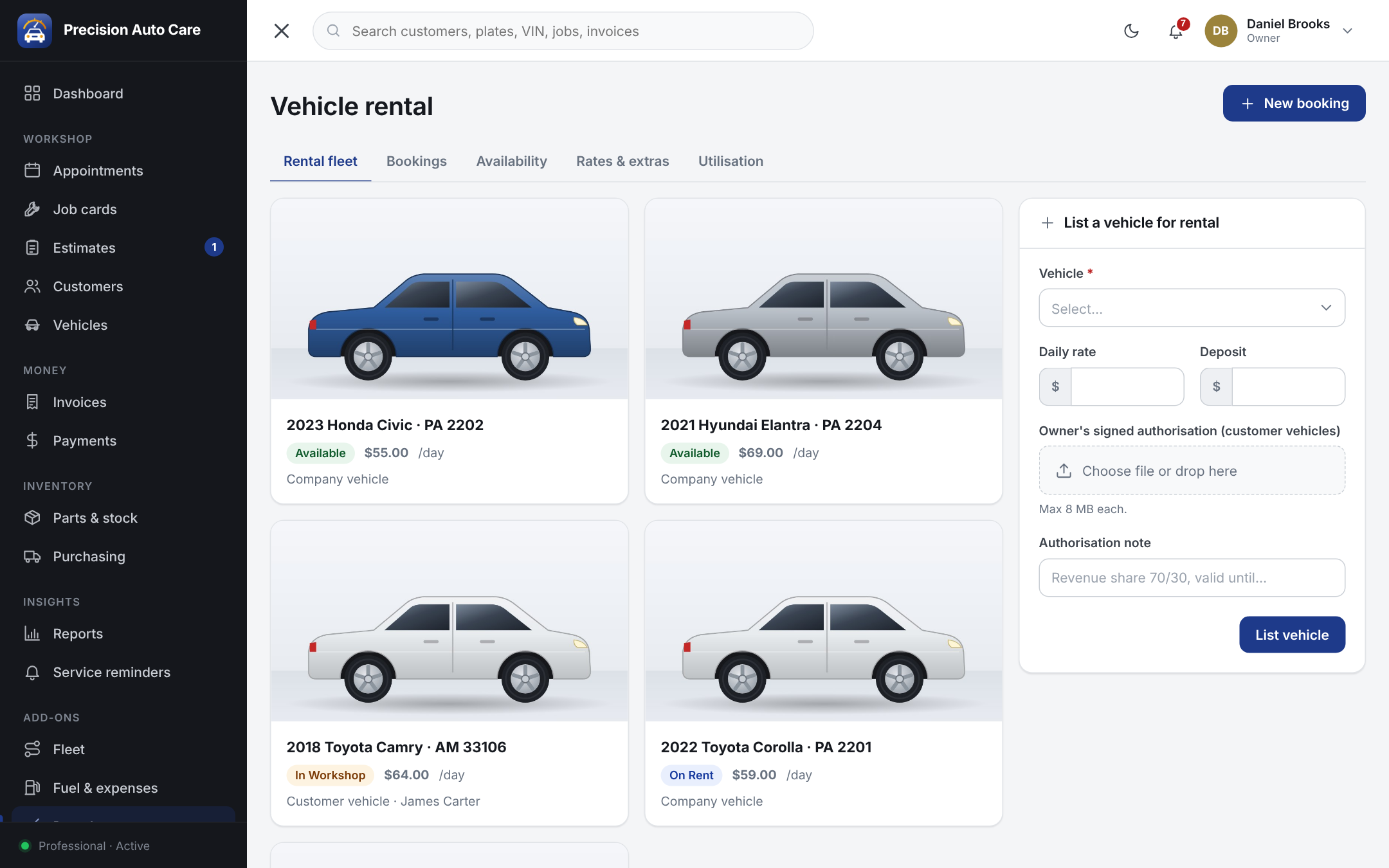Click the Job cards wrench icon
Screen dimensions: 1389x868
pos(32,209)
